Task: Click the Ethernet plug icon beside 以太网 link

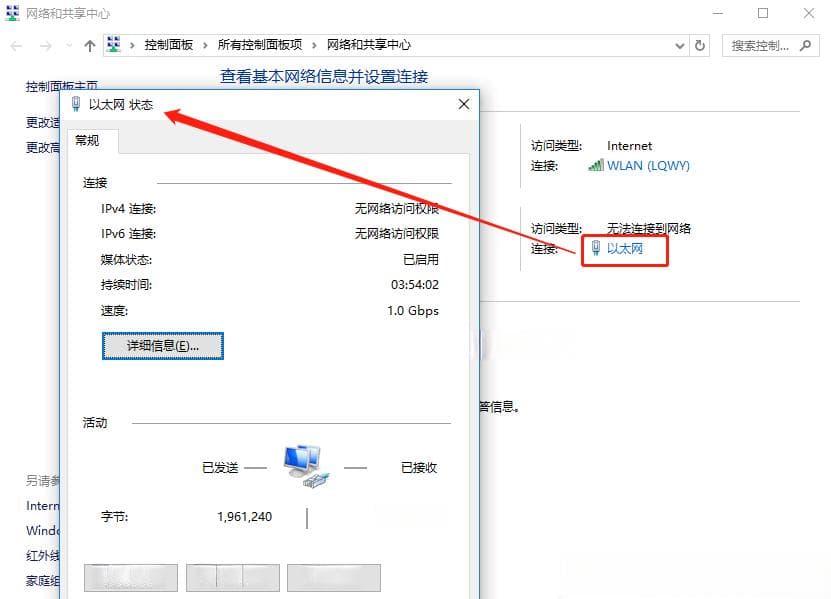Action: [x=596, y=248]
